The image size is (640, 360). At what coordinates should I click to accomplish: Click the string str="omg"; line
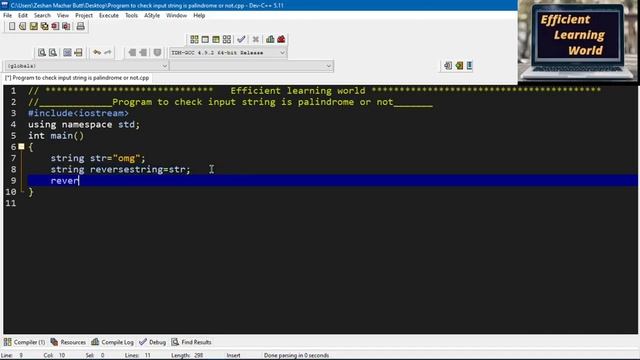[x=98, y=158]
